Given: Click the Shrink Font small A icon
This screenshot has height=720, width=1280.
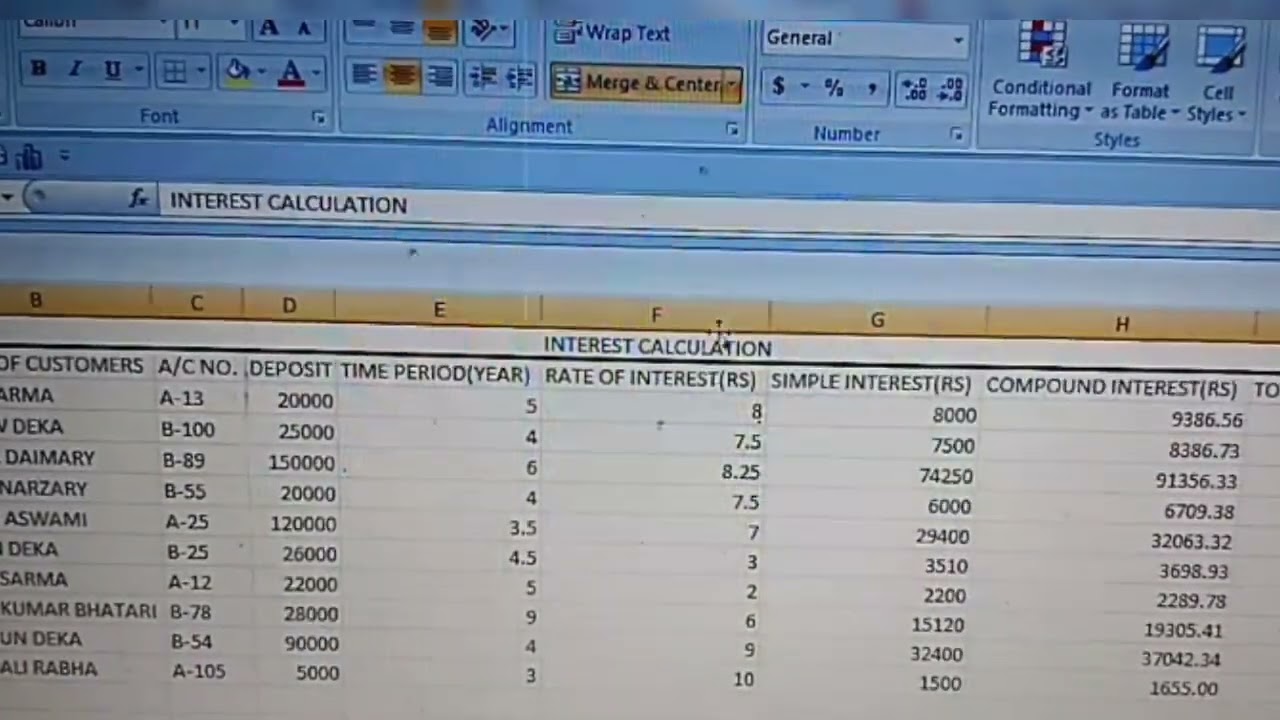Looking at the screenshot, I should [x=304, y=30].
